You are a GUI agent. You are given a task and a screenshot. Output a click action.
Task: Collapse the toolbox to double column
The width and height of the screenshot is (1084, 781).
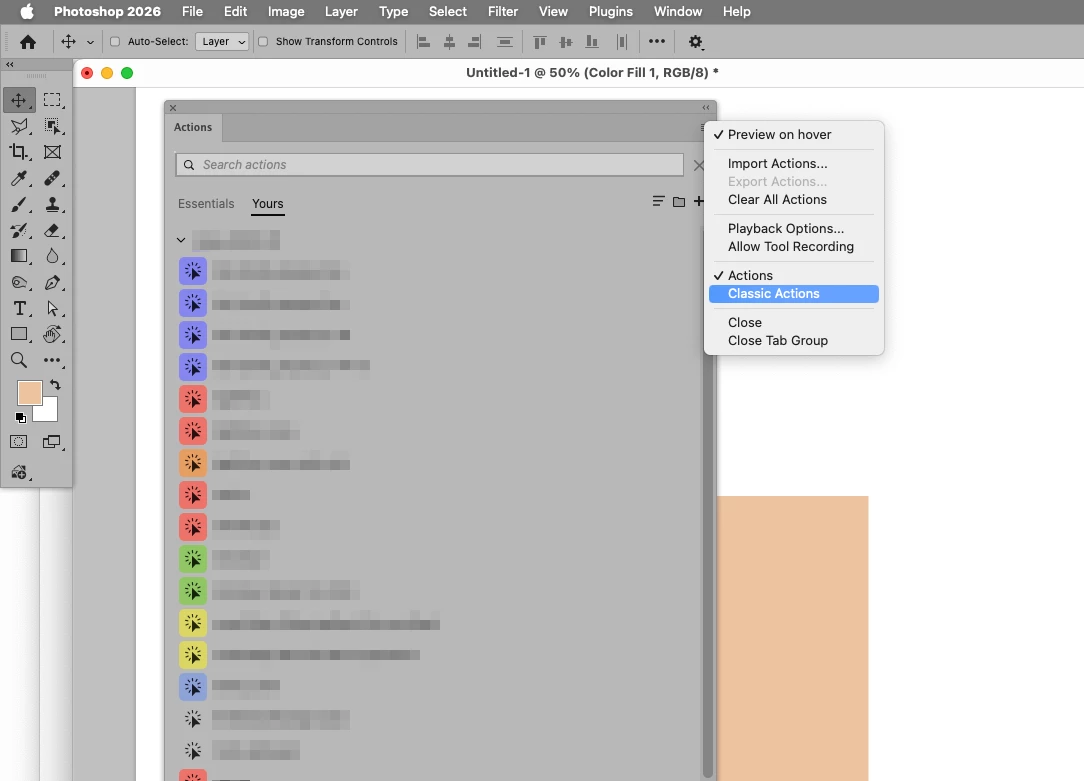10,64
